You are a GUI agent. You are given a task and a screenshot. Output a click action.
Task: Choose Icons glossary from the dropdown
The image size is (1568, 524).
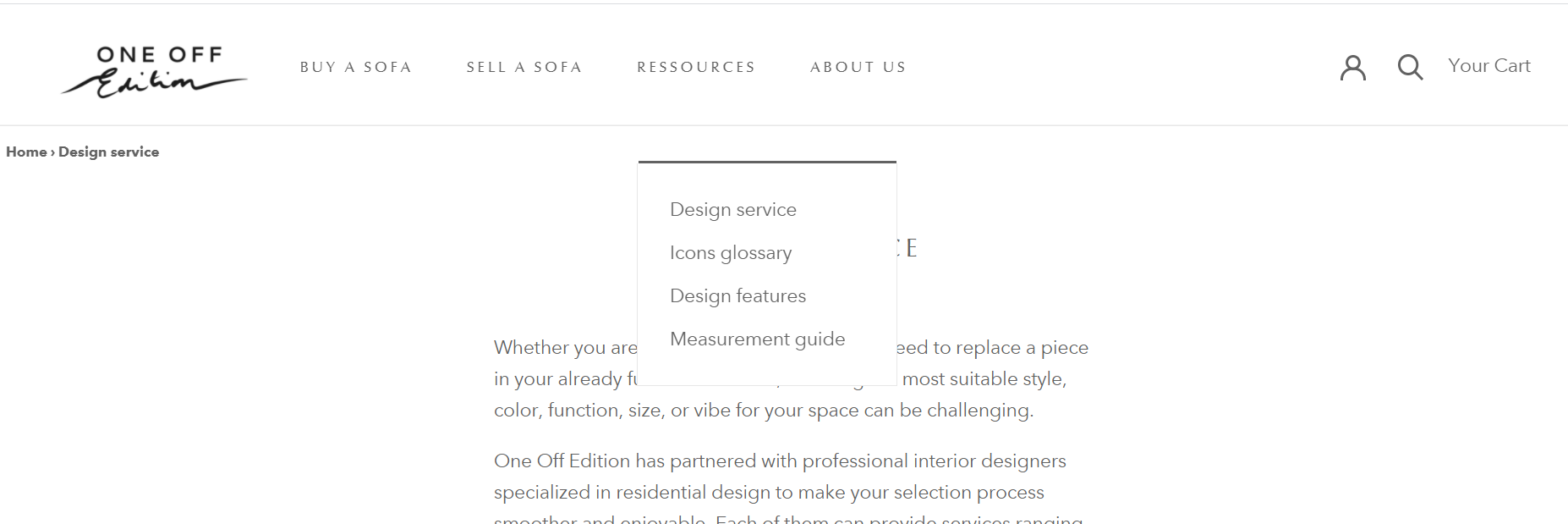[731, 252]
